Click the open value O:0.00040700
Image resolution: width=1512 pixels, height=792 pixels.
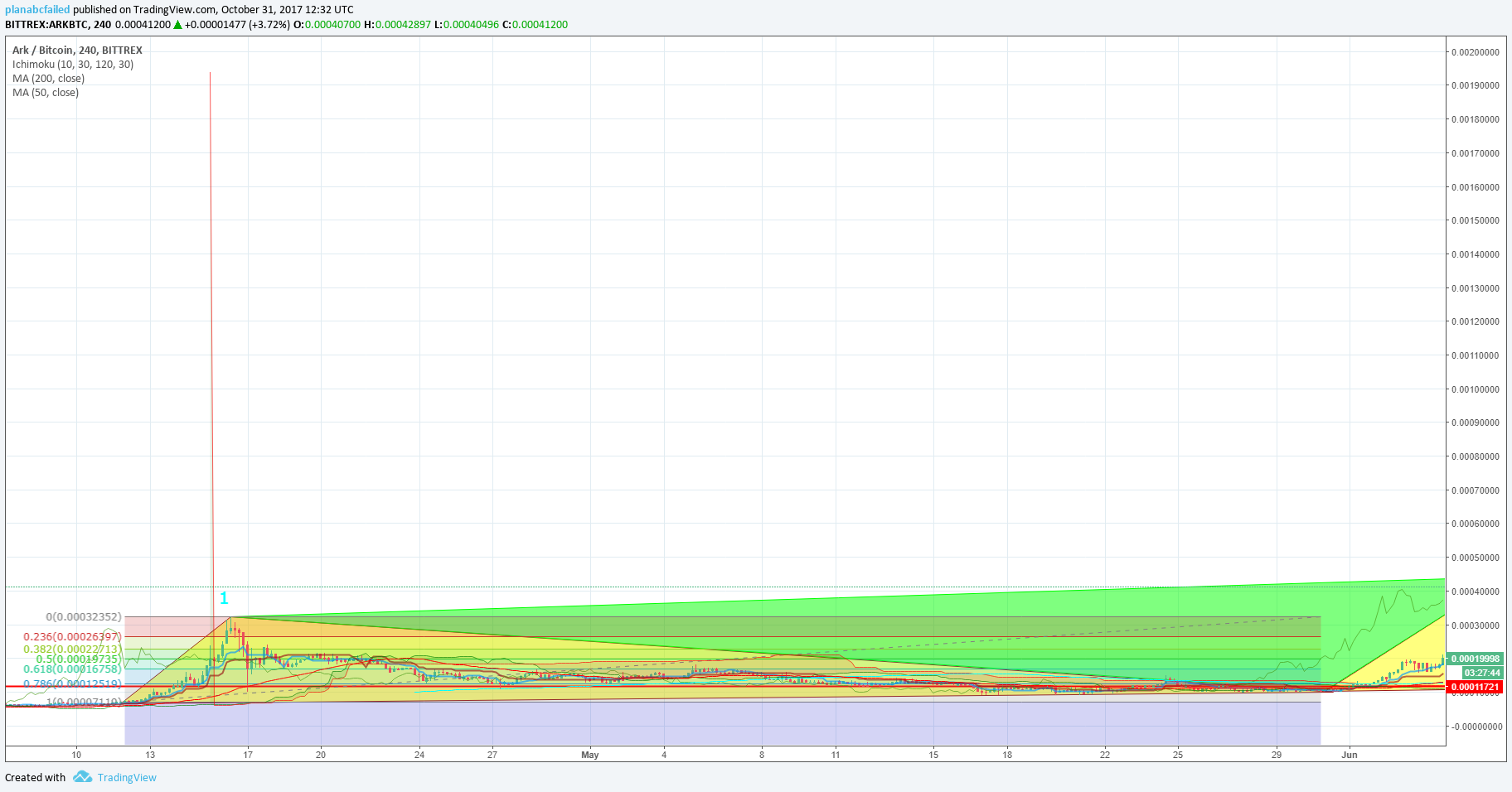point(327,25)
